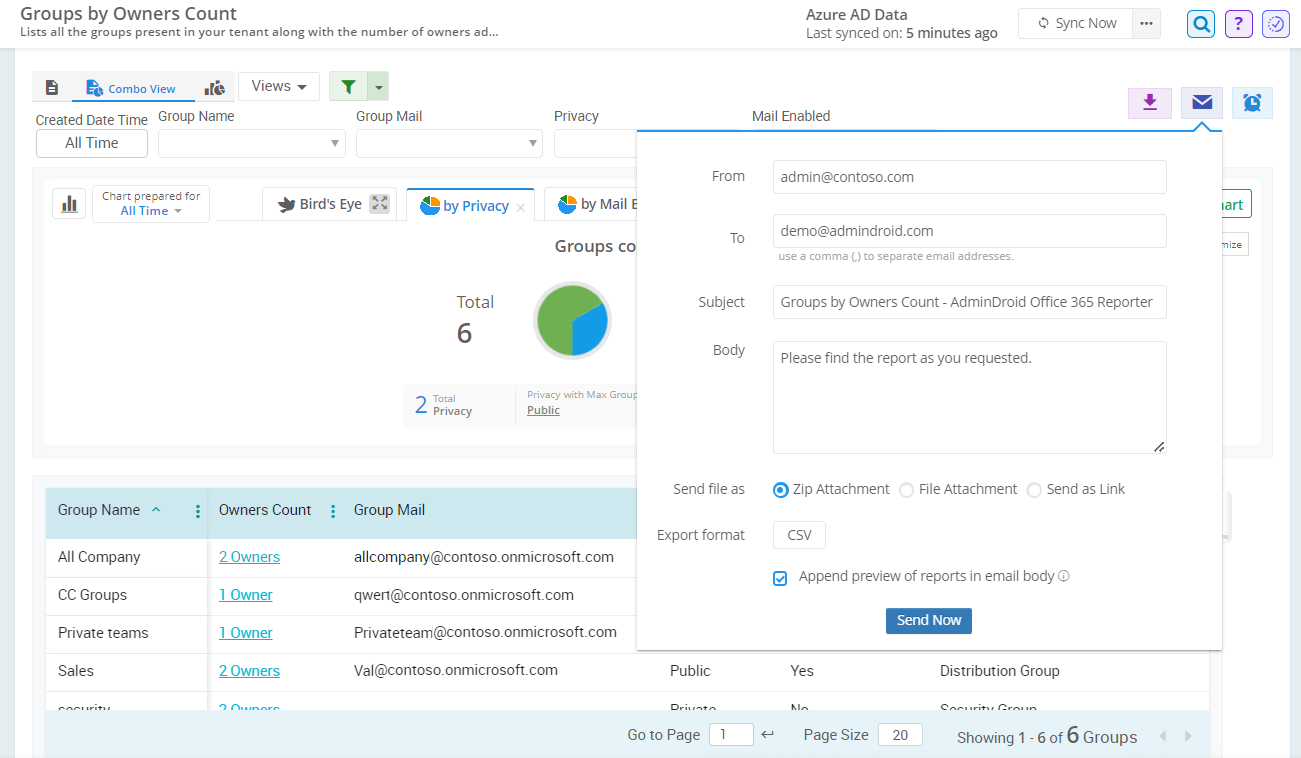1301x758 pixels.
Task: Click the green filter funnel icon
Action: 348,87
